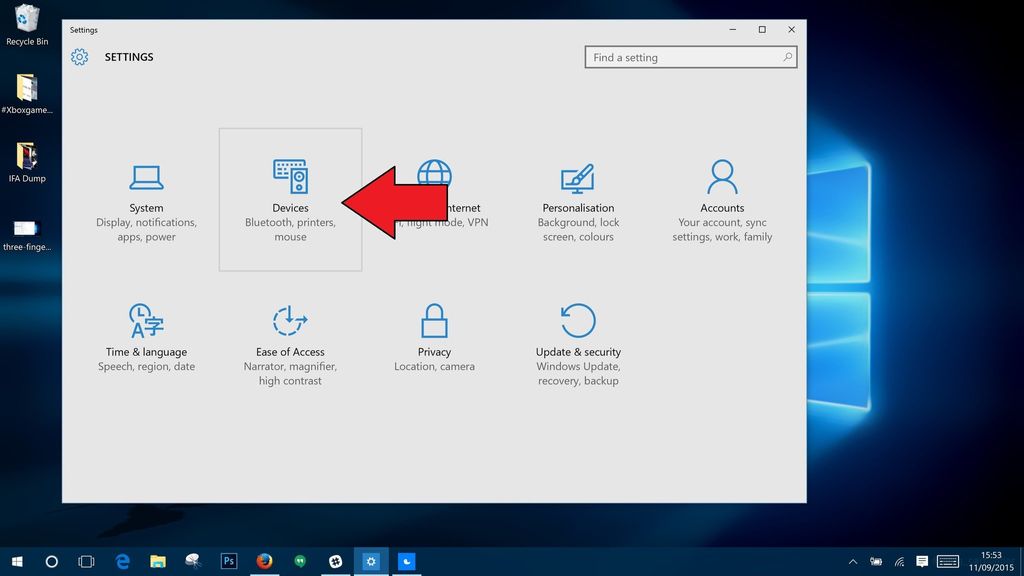Open the IFA Dump desktop folder
This screenshot has width=1024, height=576.
click(x=25, y=155)
